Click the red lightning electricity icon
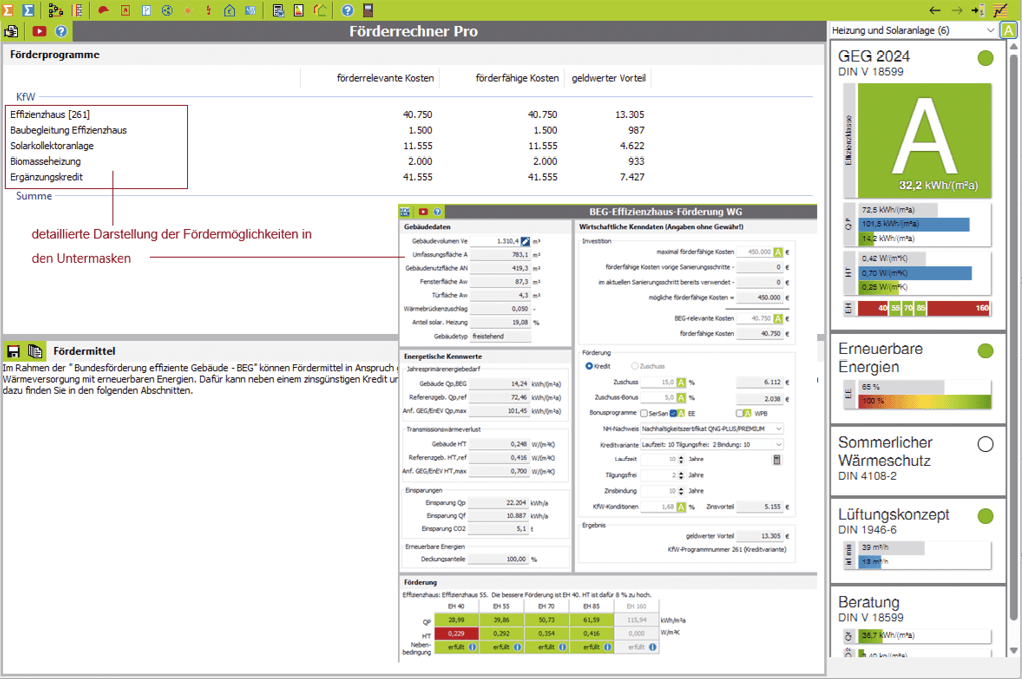Image resolution: width=1022 pixels, height=679 pixels. tap(209, 10)
